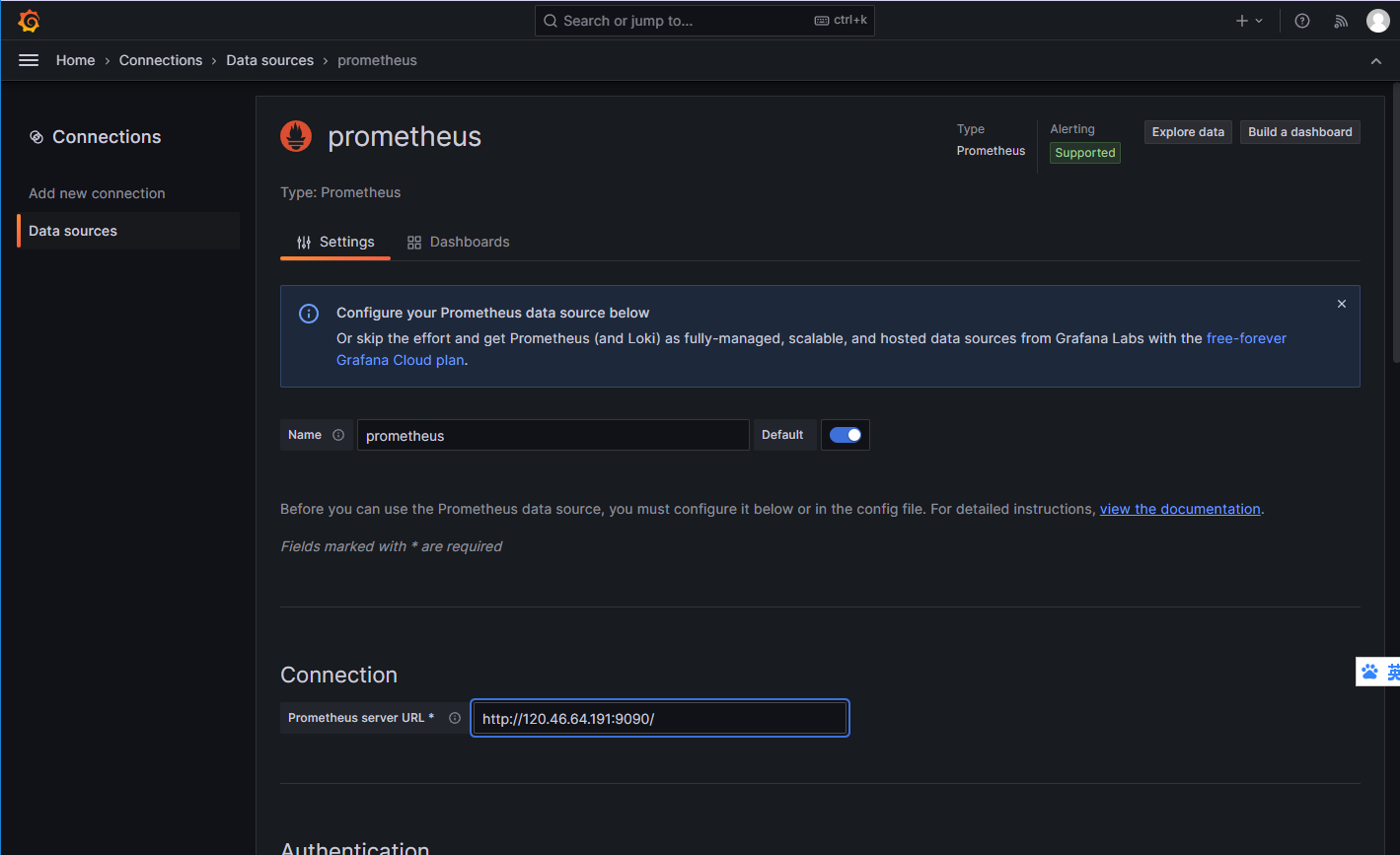
Task: Dismiss the Prometheus configuration banner
Action: click(x=1341, y=304)
